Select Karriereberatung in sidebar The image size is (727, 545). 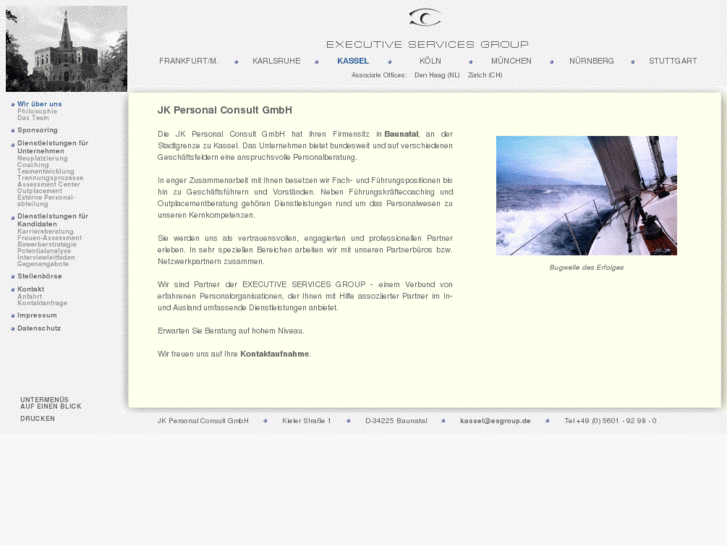[x=45, y=231]
